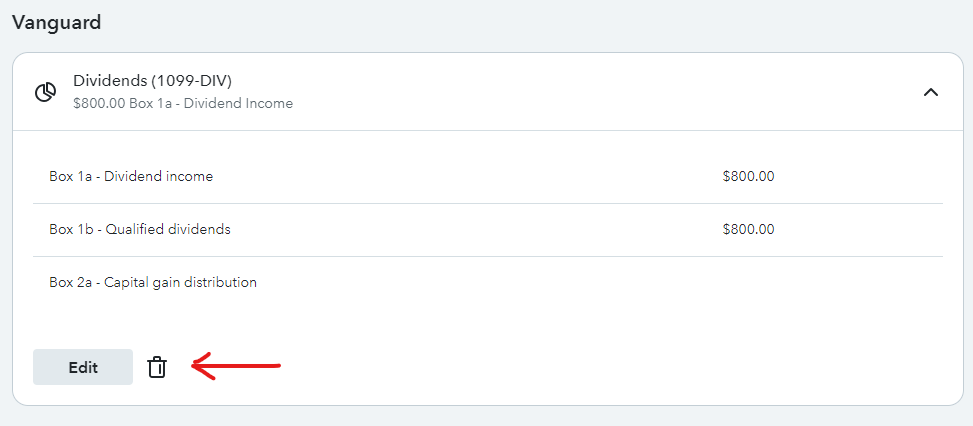Select the Box 1a - Dividend income label
This screenshot has width=973, height=426.
click(x=131, y=177)
